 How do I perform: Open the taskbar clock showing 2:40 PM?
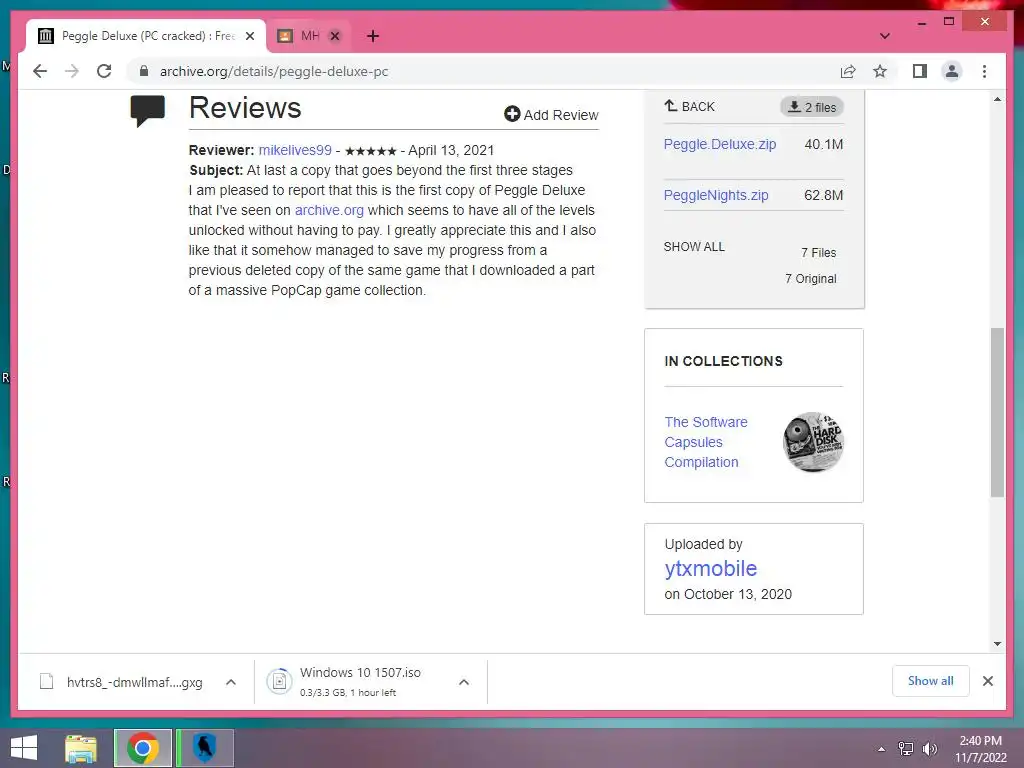(x=980, y=749)
